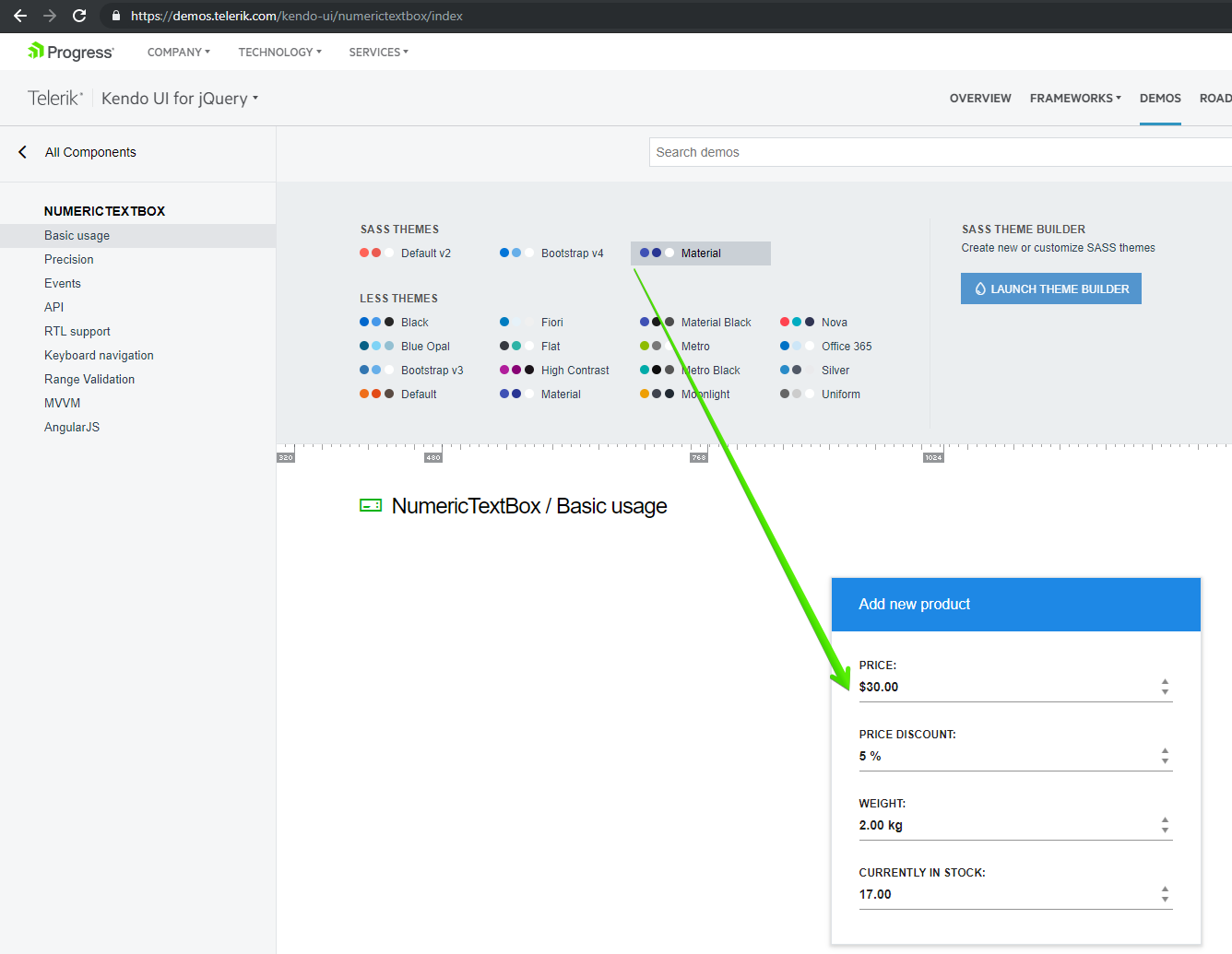Screen dimensions: 1232x954
Task: Click the All Components link
Action: point(90,152)
